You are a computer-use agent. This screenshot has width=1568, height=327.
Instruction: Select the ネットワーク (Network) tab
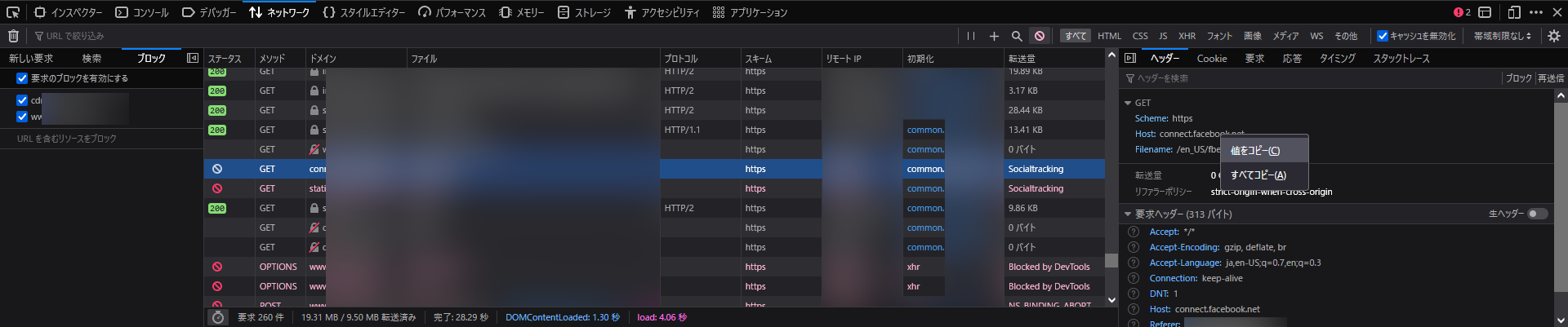click(x=279, y=12)
